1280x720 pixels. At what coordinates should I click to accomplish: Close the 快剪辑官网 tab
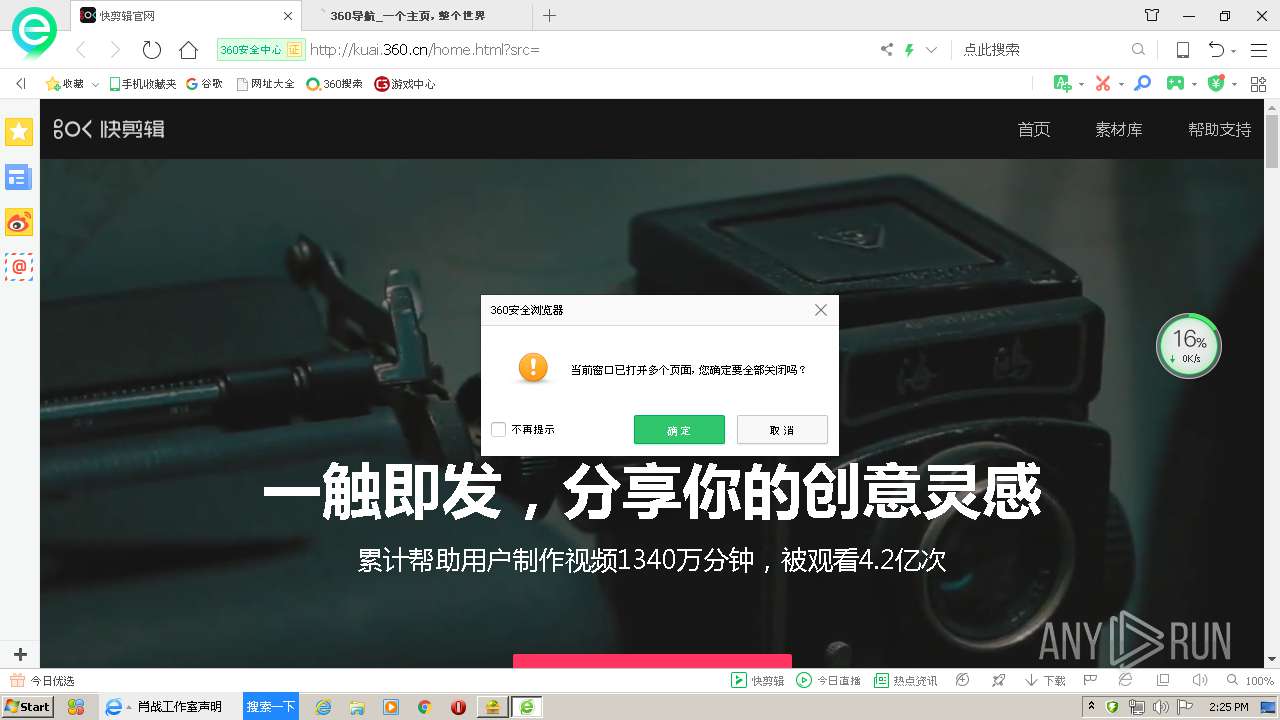288,16
